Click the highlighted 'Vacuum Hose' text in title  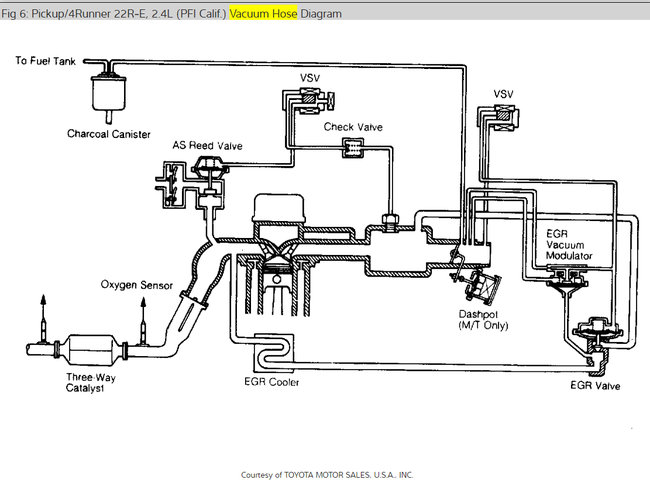263,14
